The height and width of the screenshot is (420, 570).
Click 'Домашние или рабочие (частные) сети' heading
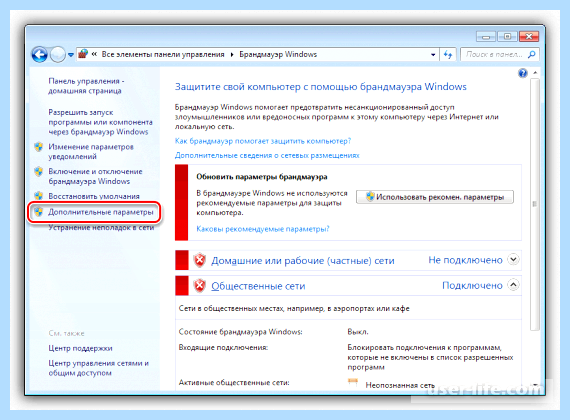(x=302, y=261)
